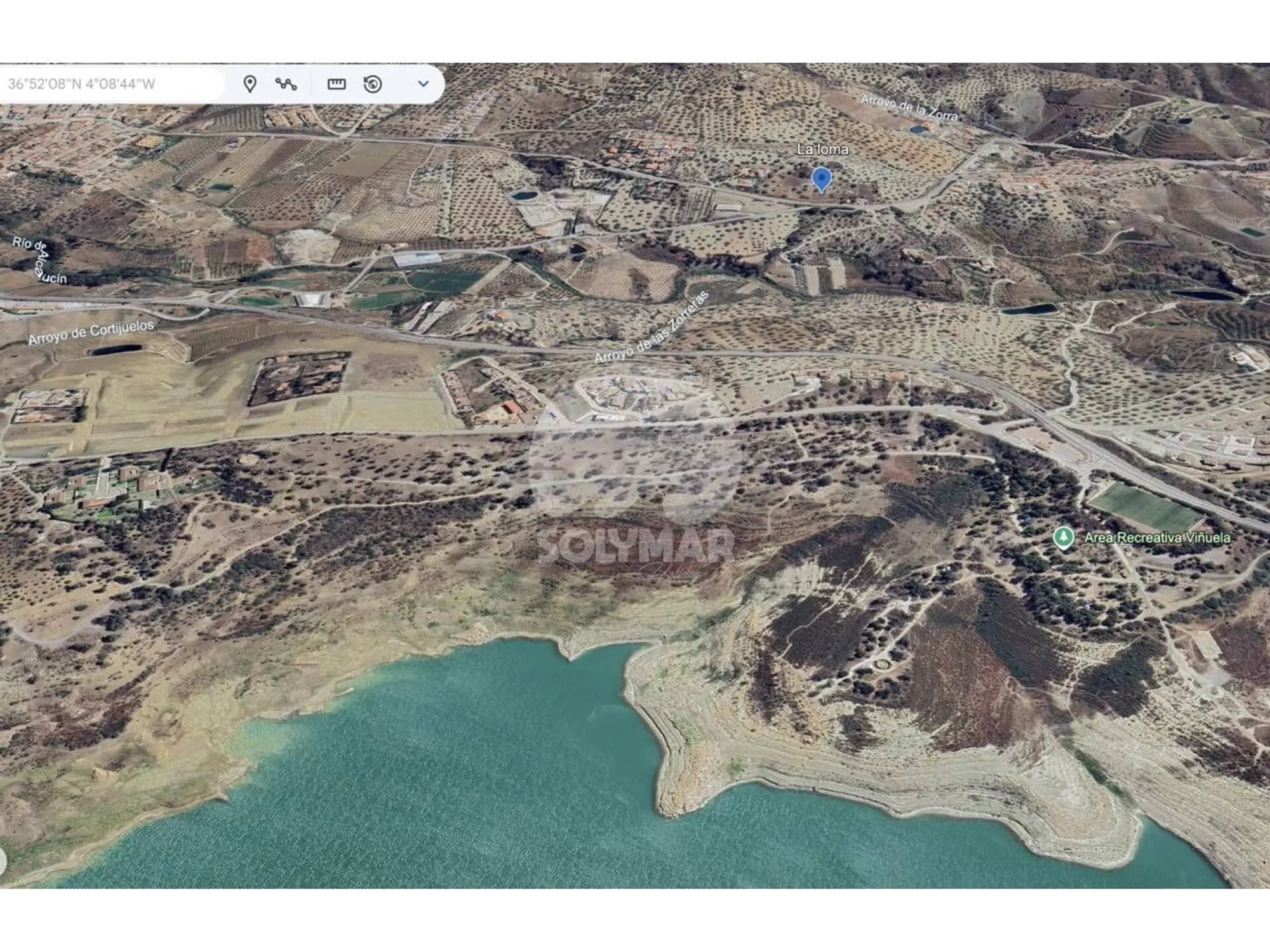Viewport: 1270px width, 952px height.
Task: Click the Arroyo de Cortijuelos label
Action: pos(91,332)
